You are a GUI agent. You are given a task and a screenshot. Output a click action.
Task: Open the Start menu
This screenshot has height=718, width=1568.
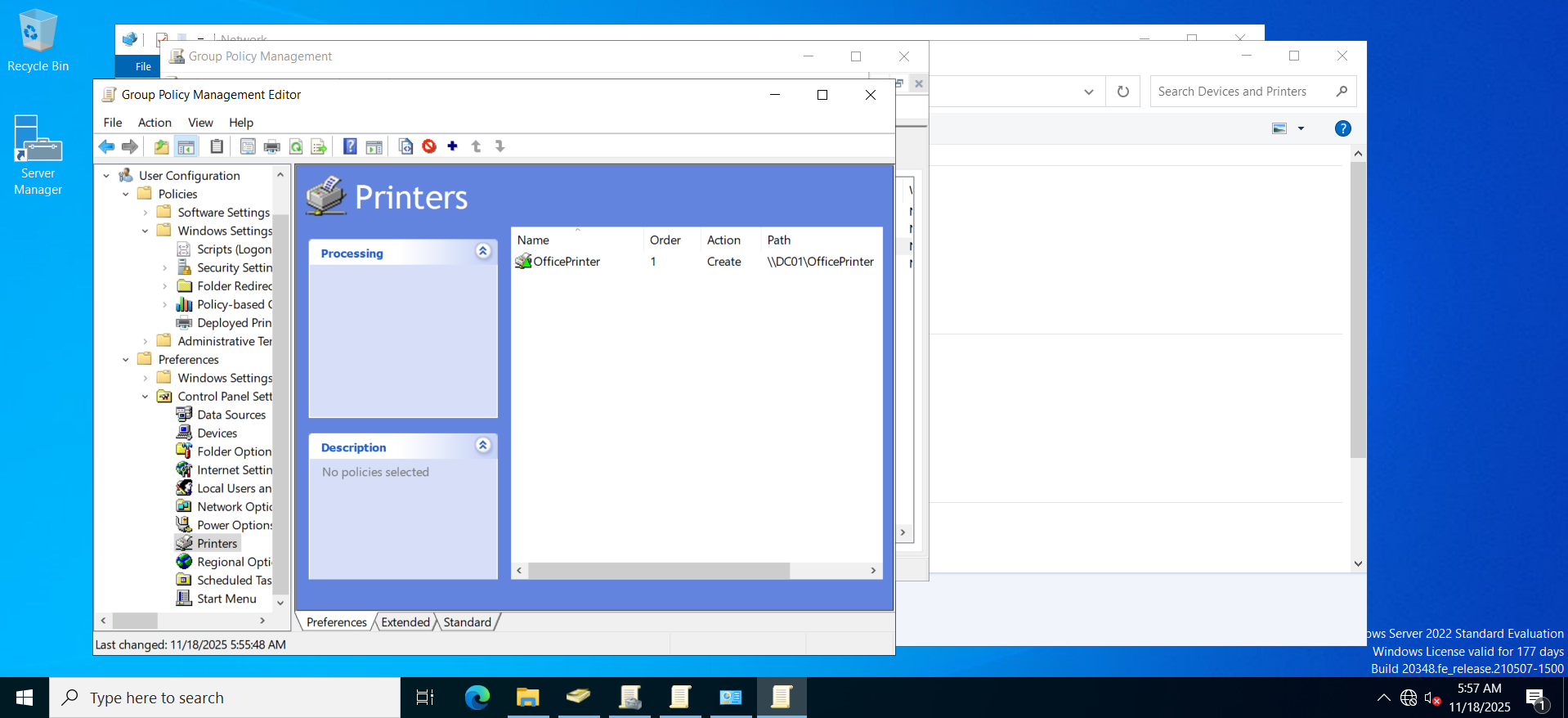(x=25, y=698)
